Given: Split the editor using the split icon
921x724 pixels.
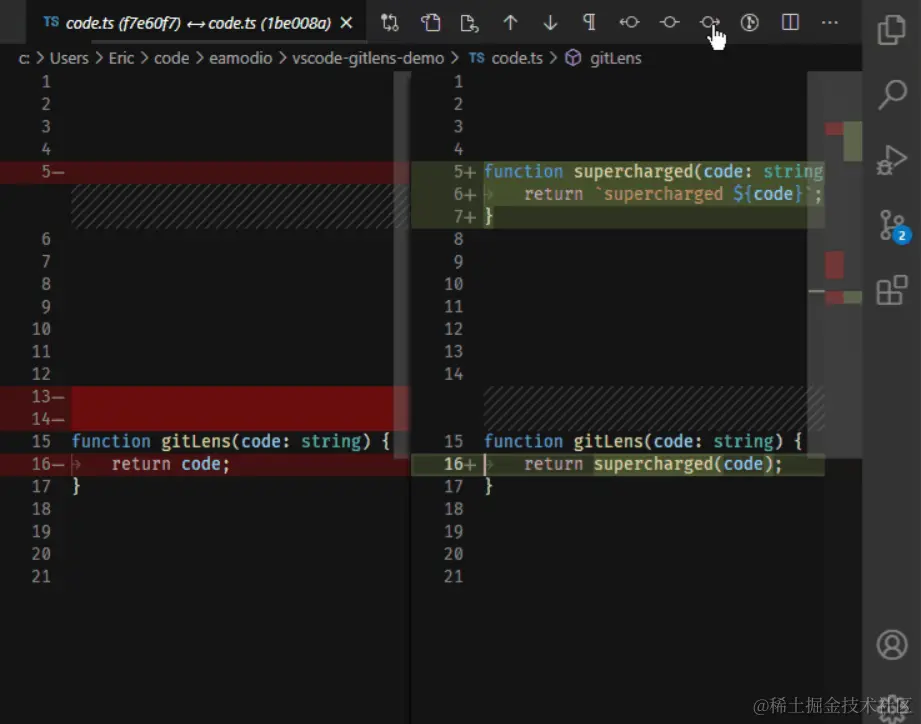Looking at the screenshot, I should (790, 22).
